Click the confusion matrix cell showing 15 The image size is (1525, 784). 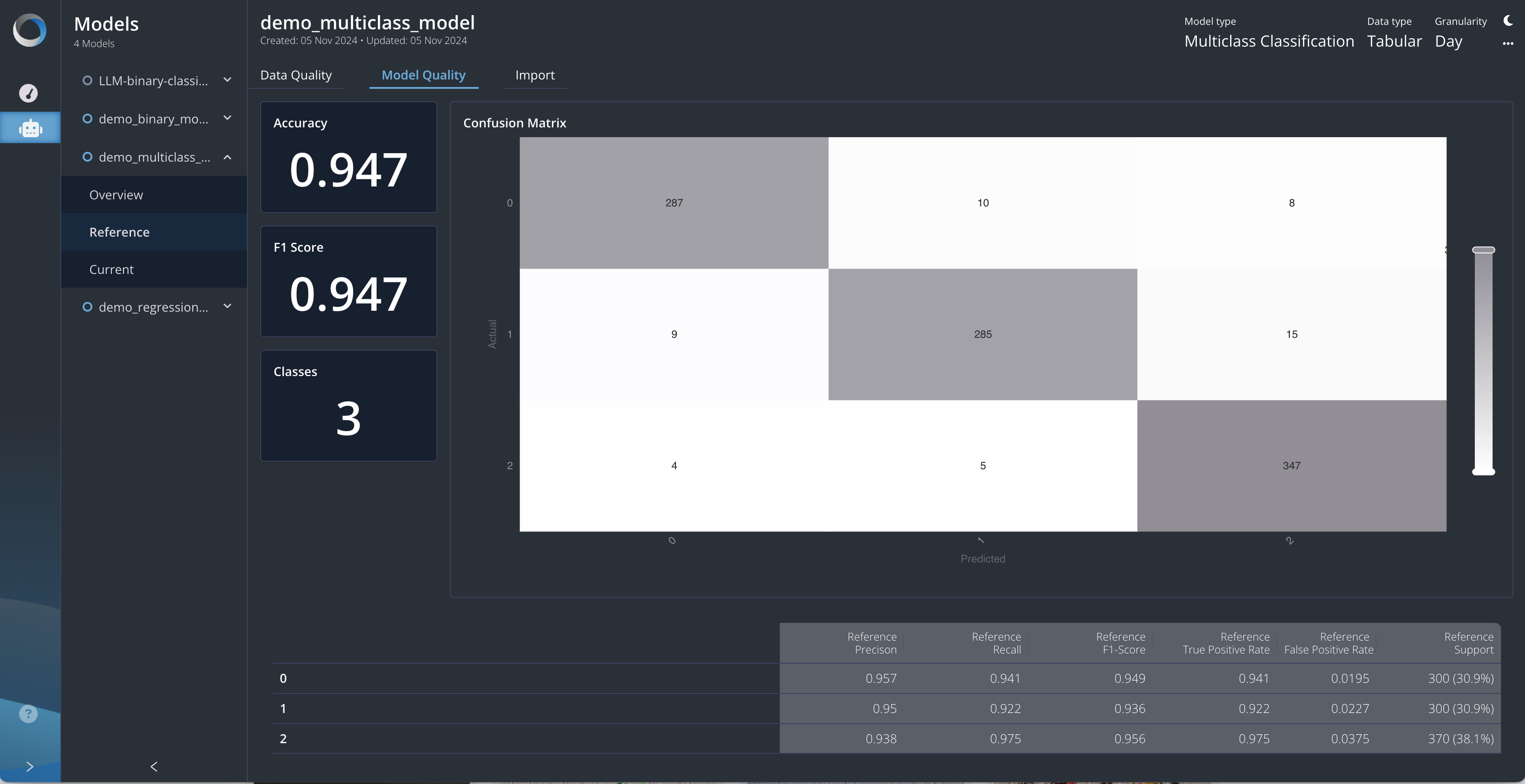1292,334
